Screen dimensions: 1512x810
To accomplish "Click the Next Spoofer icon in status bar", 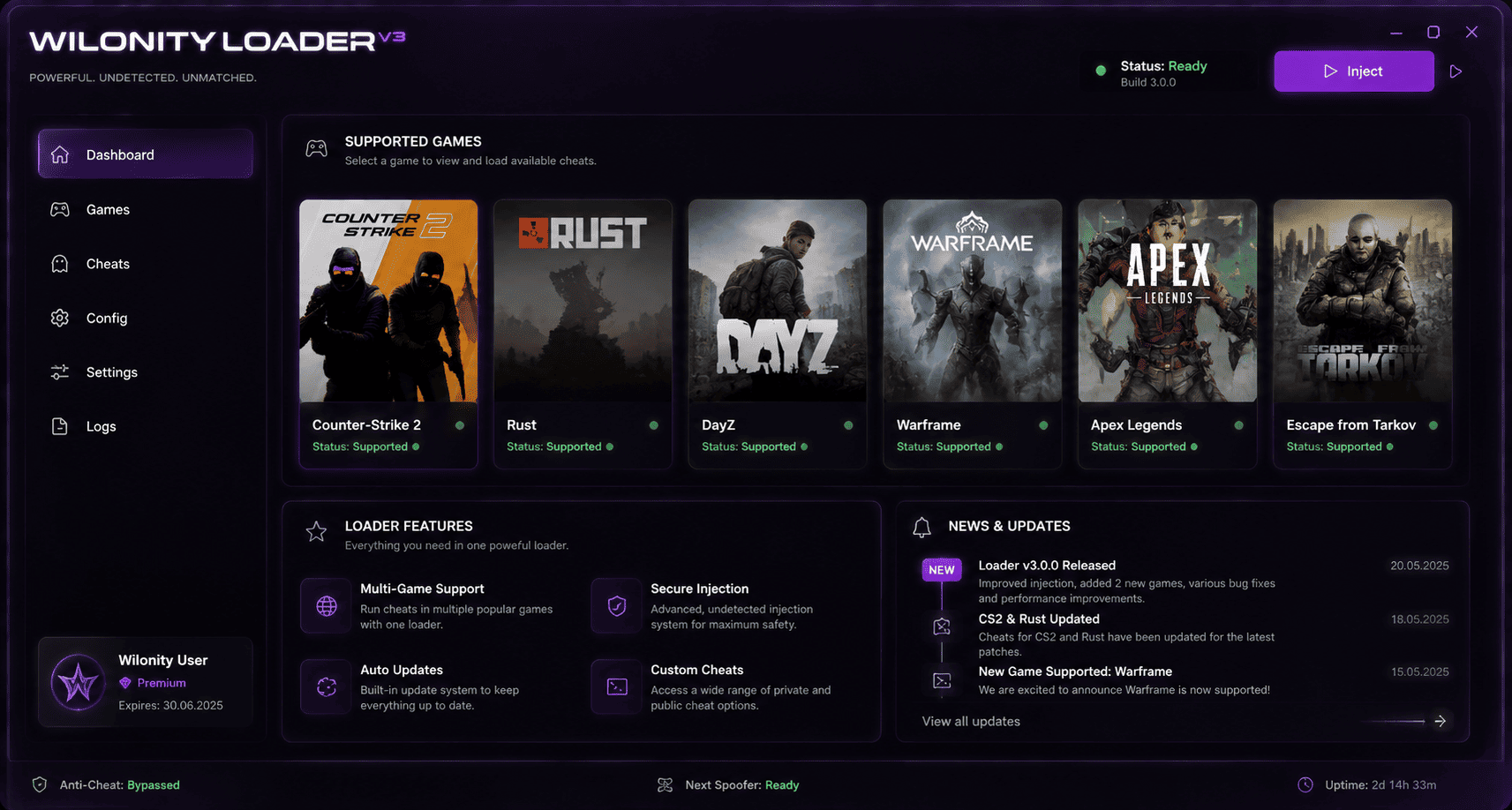I will pyautogui.click(x=665, y=784).
